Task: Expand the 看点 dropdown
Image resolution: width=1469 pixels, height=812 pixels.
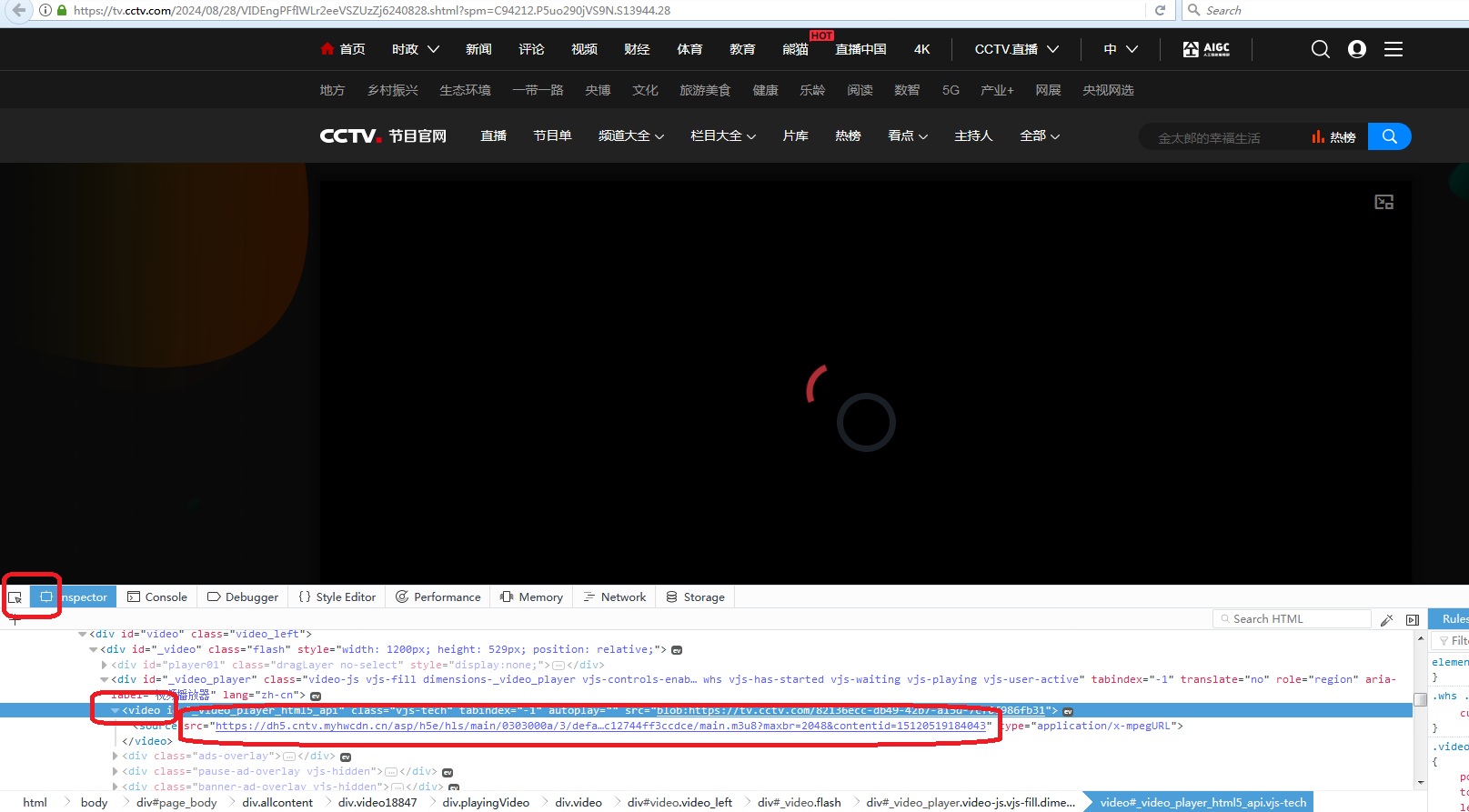Action: (908, 135)
